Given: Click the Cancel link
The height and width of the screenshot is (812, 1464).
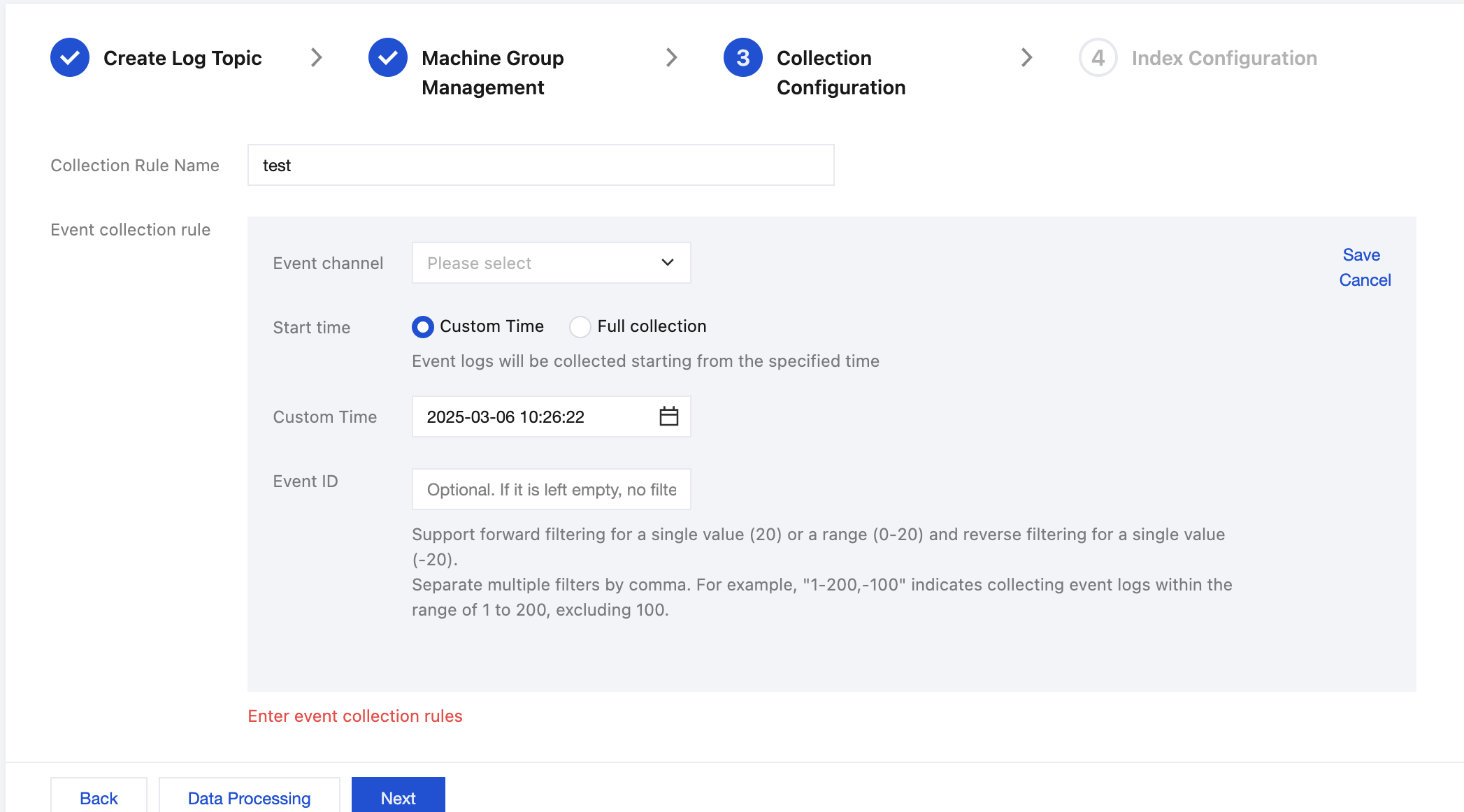Looking at the screenshot, I should click(1365, 280).
